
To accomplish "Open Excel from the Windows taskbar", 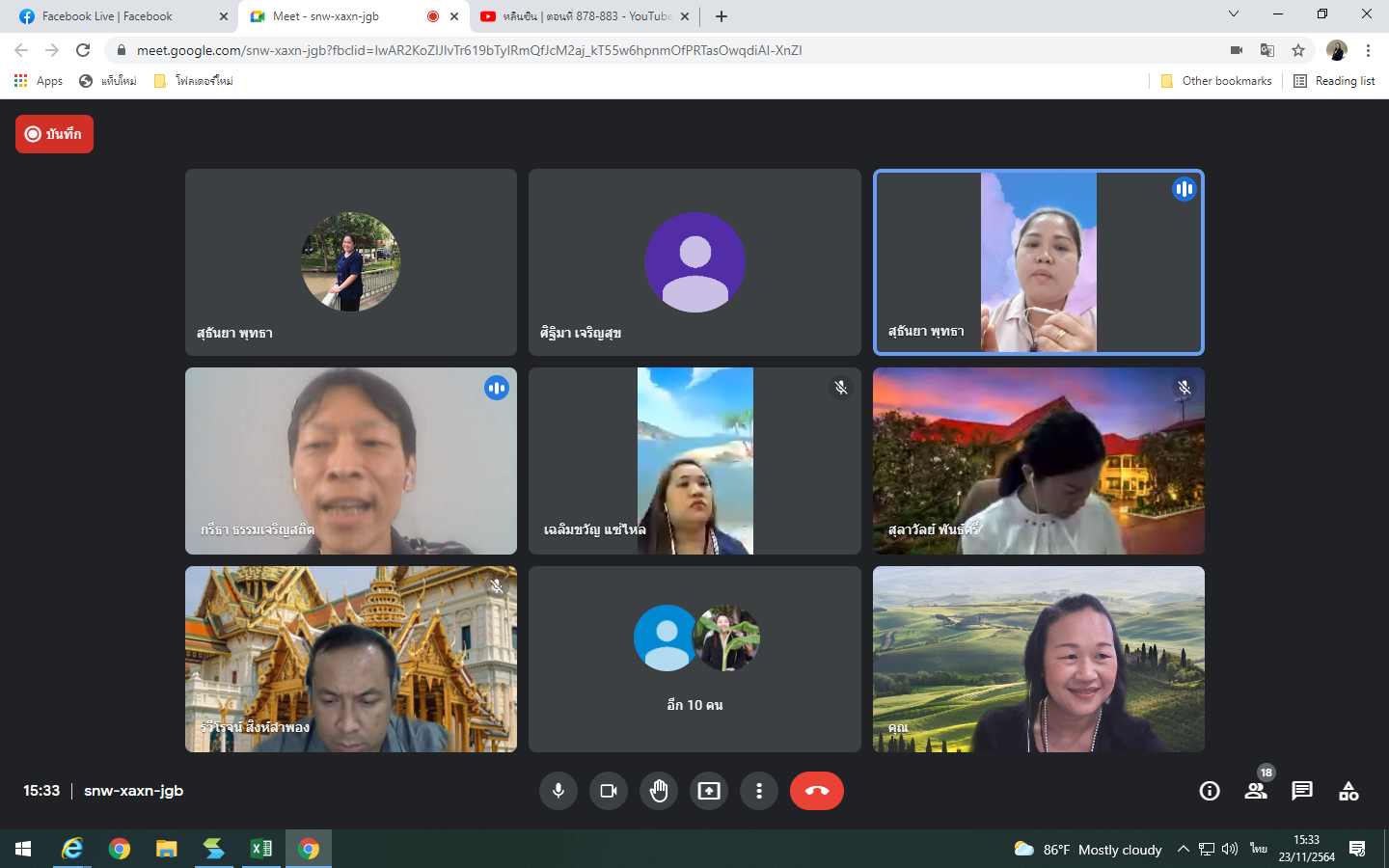I will [261, 849].
